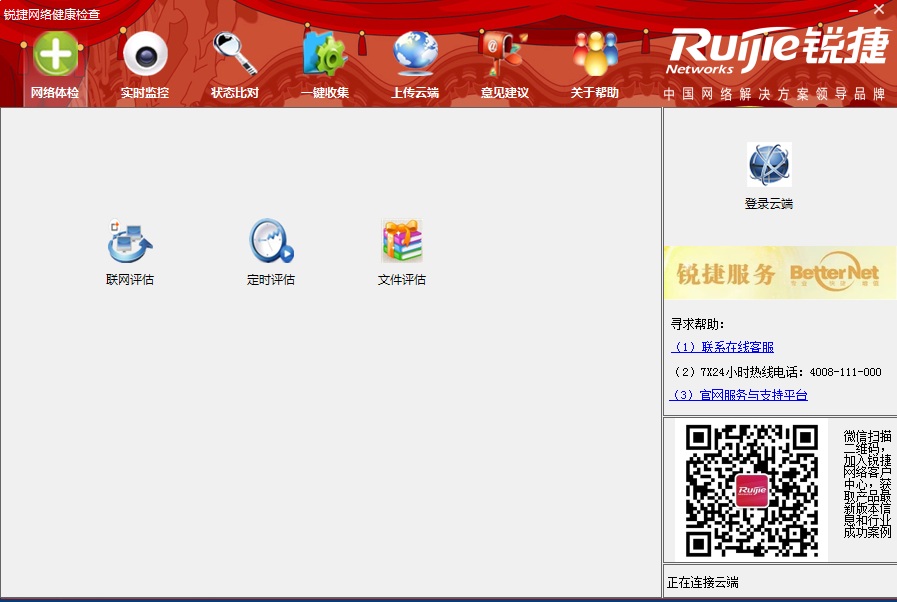Image resolution: width=897 pixels, height=602 pixels.
Task: Click the 锐捷服务 BetterNet service banner
Action: [779, 272]
